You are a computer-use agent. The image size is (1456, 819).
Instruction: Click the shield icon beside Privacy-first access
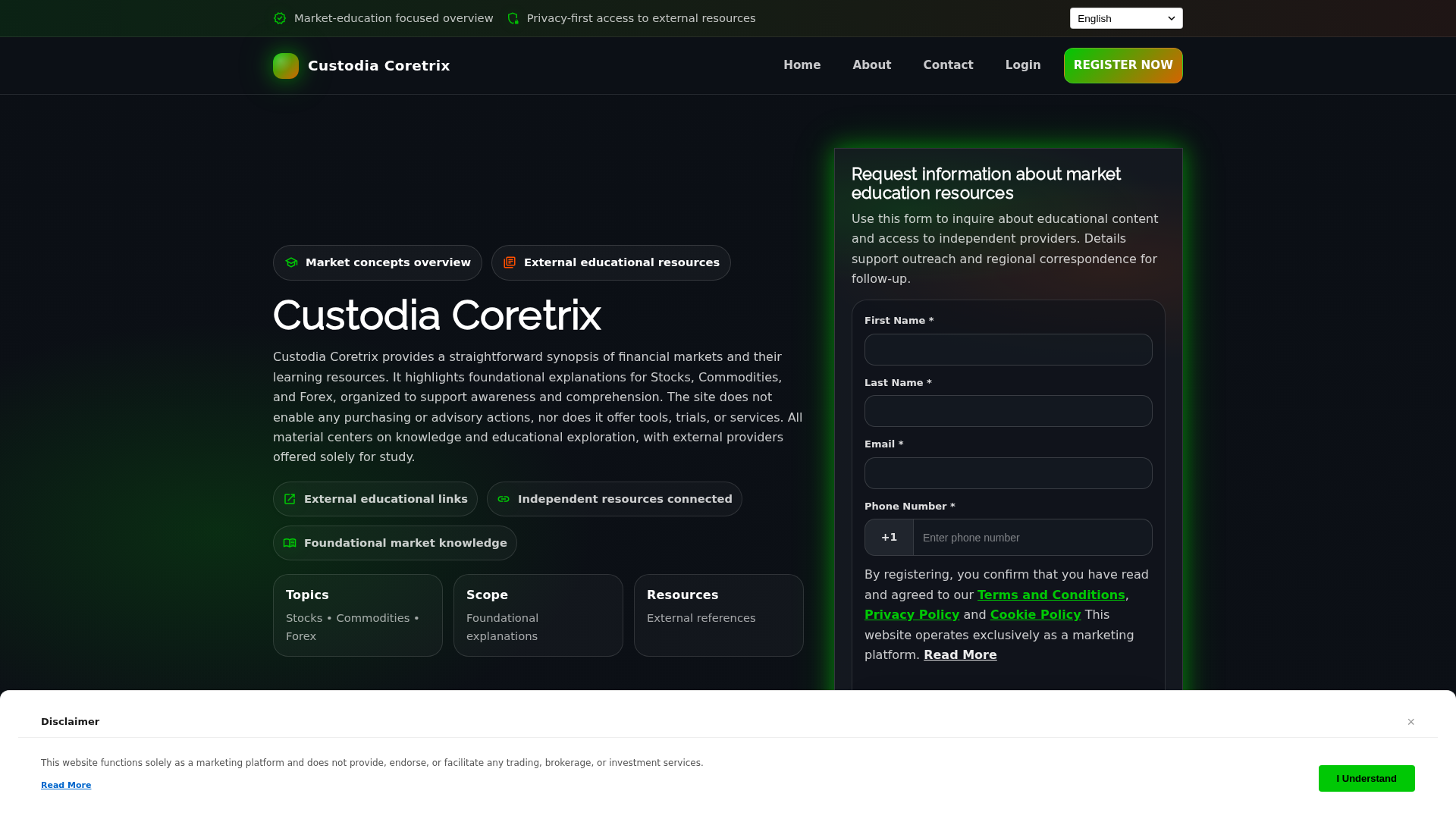pos(513,18)
